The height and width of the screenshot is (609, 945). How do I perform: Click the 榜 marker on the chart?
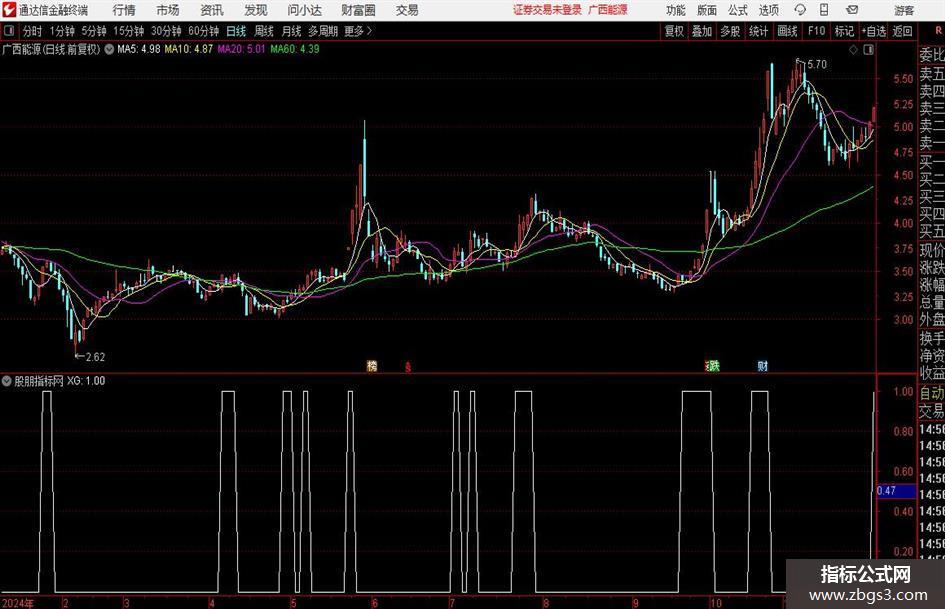(x=372, y=366)
